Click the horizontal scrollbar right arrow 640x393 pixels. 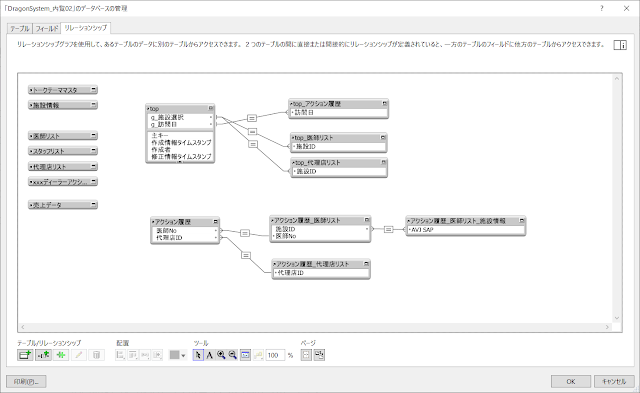[x=607, y=327]
